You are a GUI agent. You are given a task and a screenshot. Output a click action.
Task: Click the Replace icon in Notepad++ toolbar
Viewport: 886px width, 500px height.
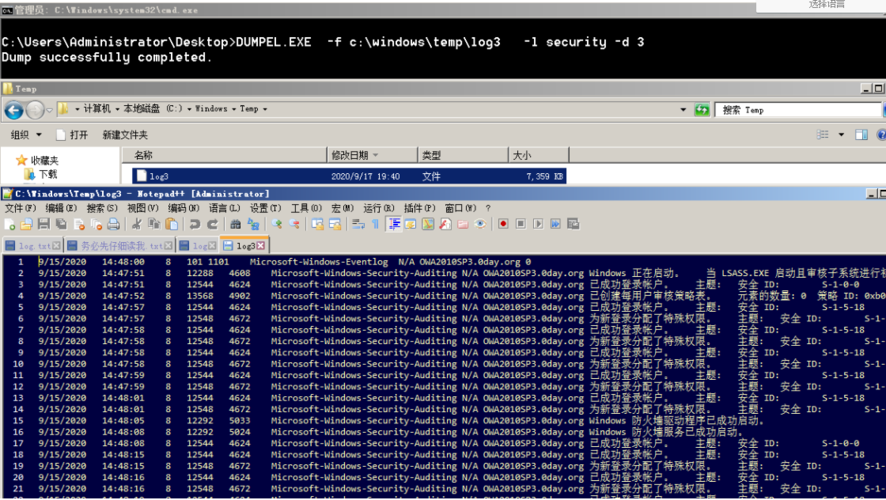[x=253, y=224]
